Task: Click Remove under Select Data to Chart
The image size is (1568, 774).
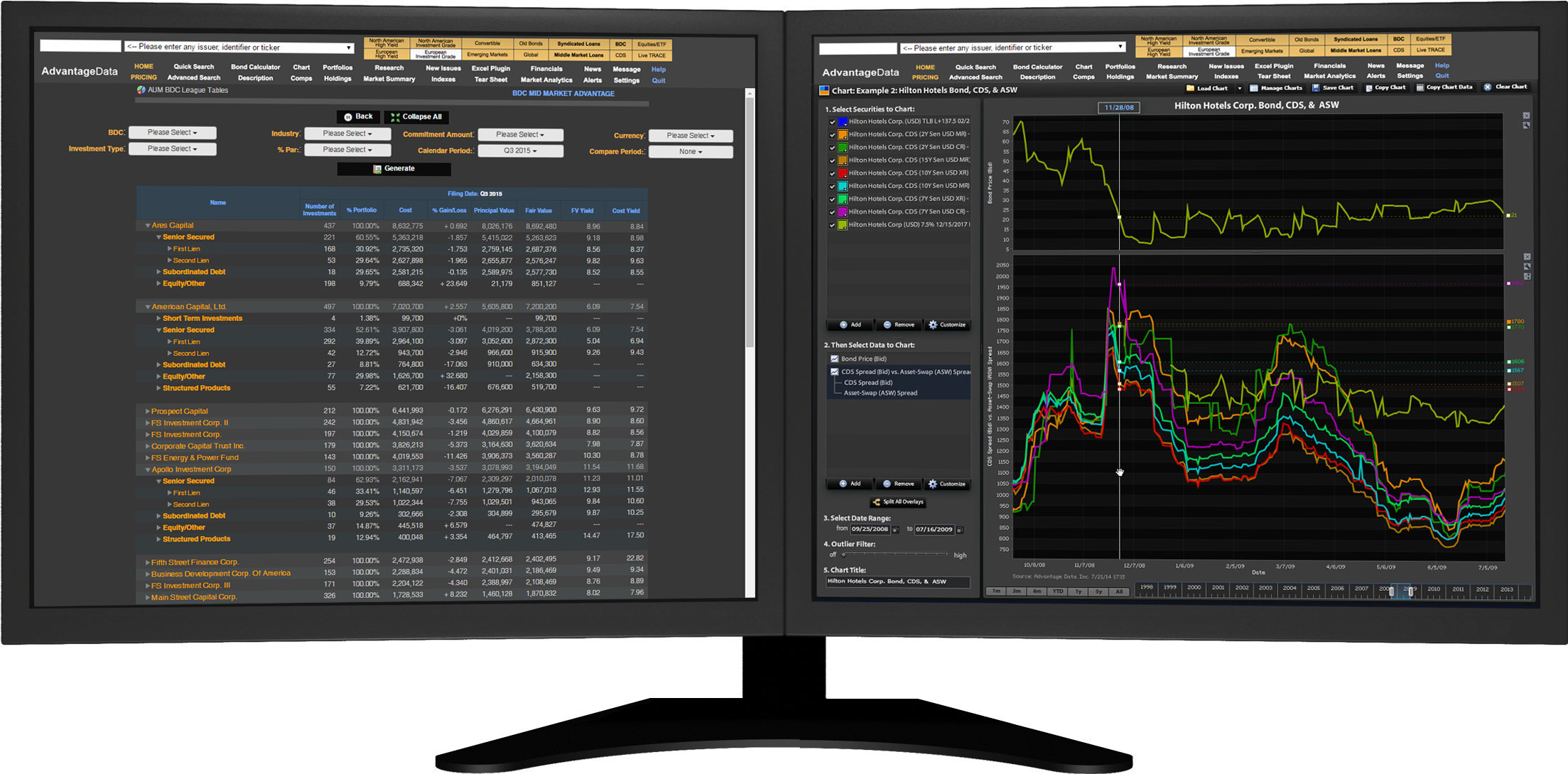Action: [898, 484]
